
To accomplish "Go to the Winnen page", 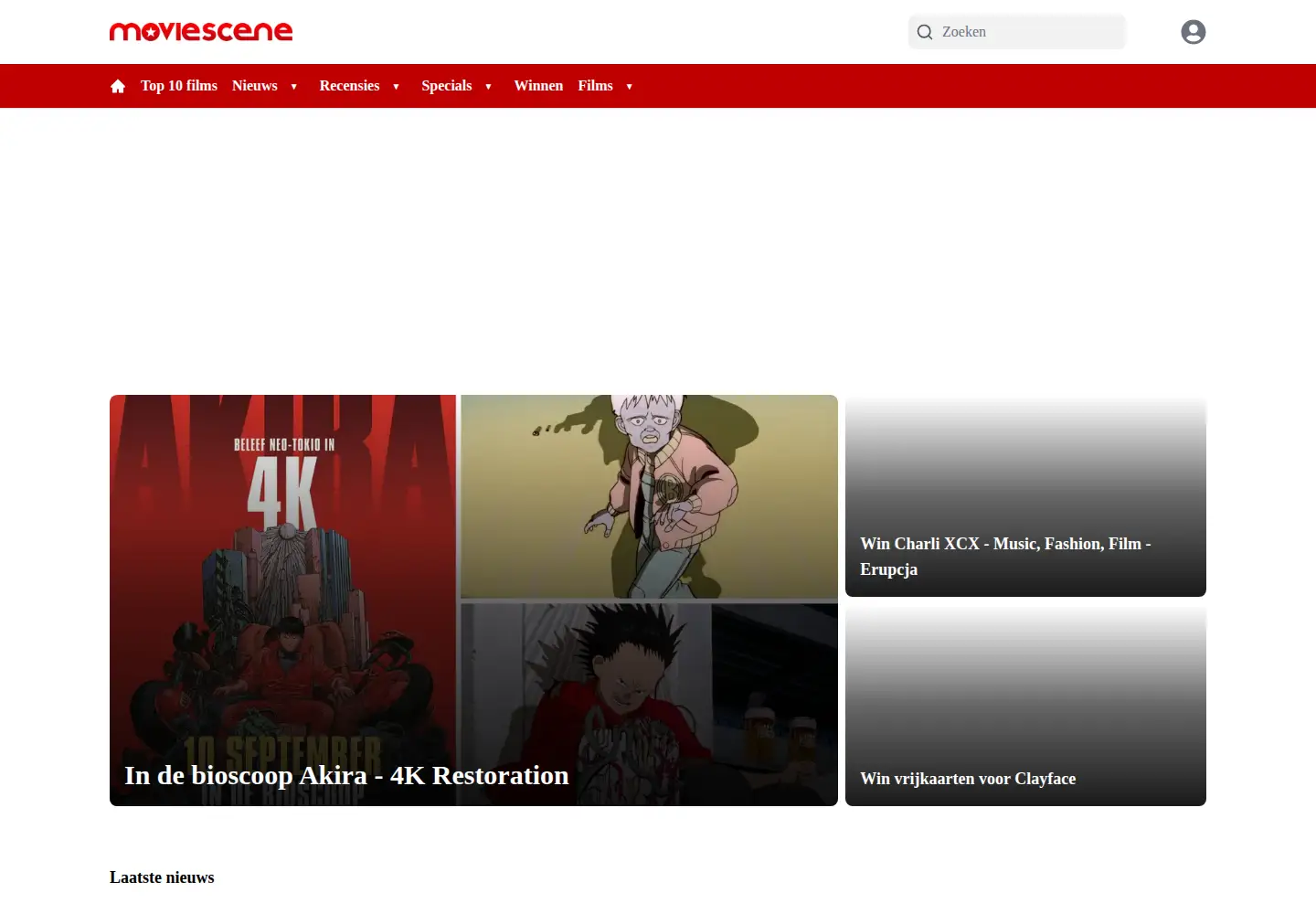I will 538,86.
